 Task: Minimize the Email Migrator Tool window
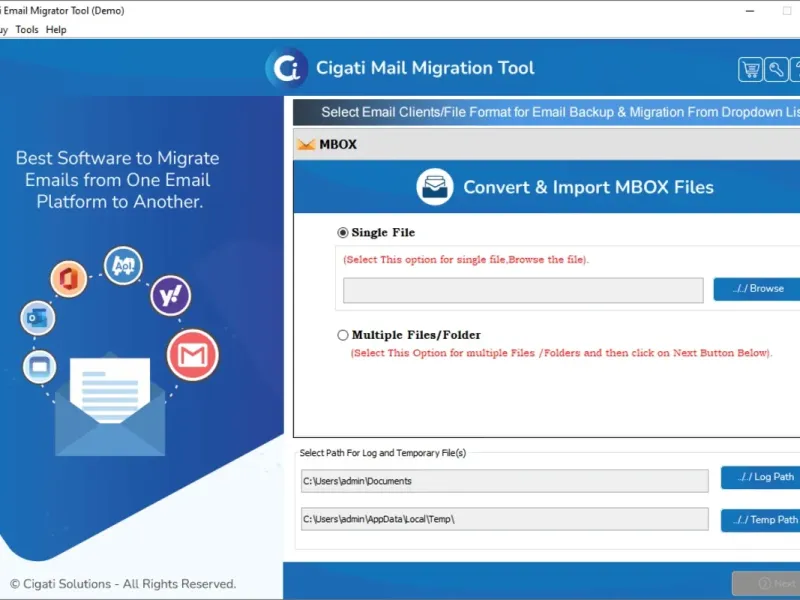pyautogui.click(x=750, y=11)
